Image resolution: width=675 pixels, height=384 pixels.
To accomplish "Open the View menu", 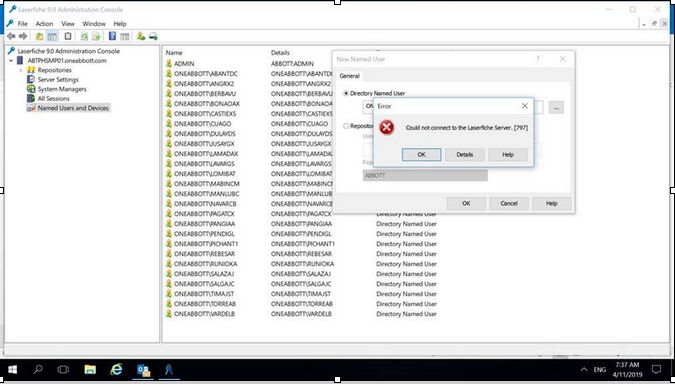I will click(68, 24).
